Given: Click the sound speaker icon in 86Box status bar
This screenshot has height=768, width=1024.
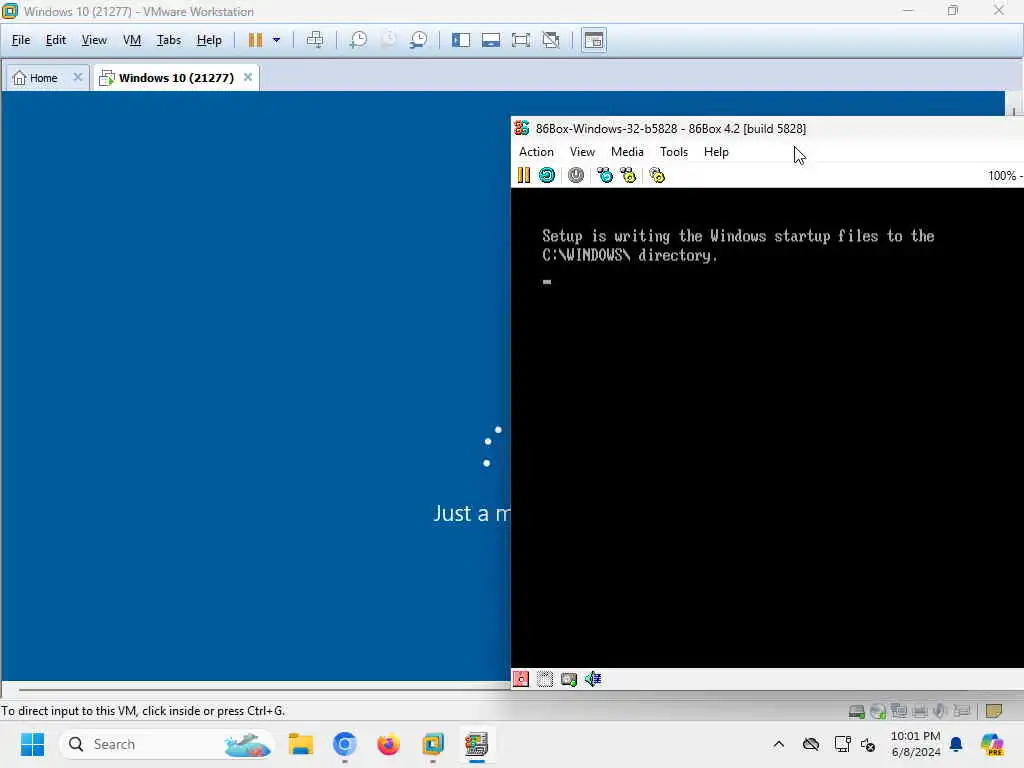Looking at the screenshot, I should click(x=593, y=679).
